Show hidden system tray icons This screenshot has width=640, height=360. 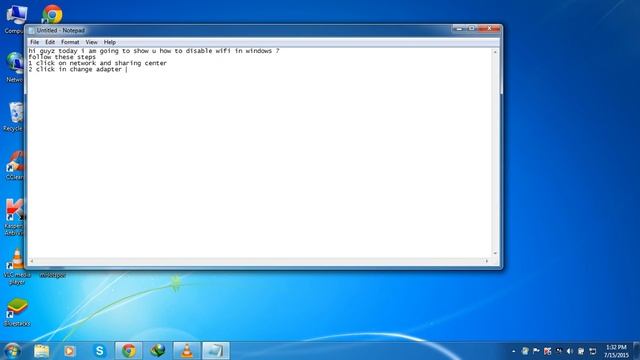pyautogui.click(x=513, y=351)
